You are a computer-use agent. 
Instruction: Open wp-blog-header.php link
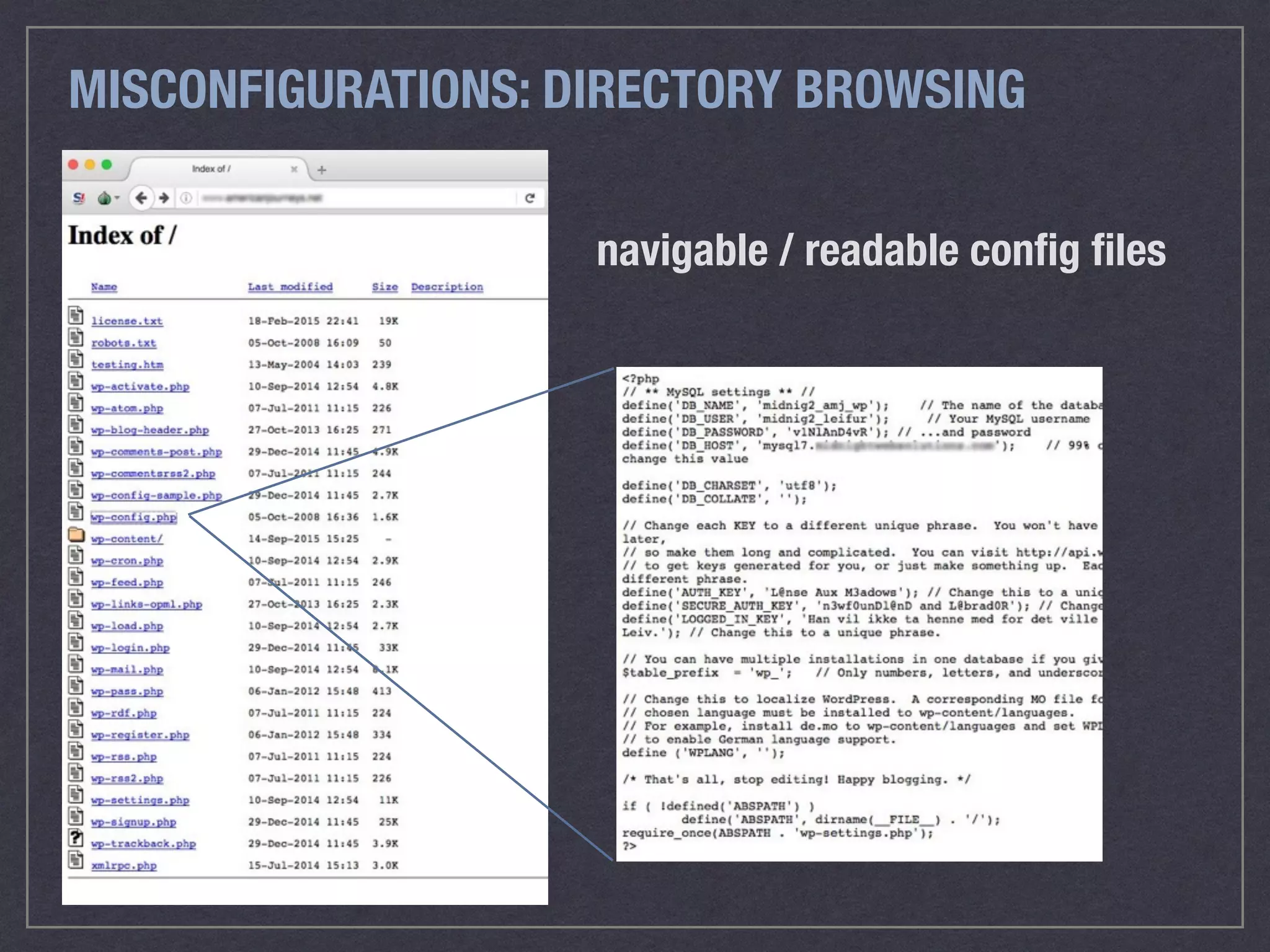150,430
